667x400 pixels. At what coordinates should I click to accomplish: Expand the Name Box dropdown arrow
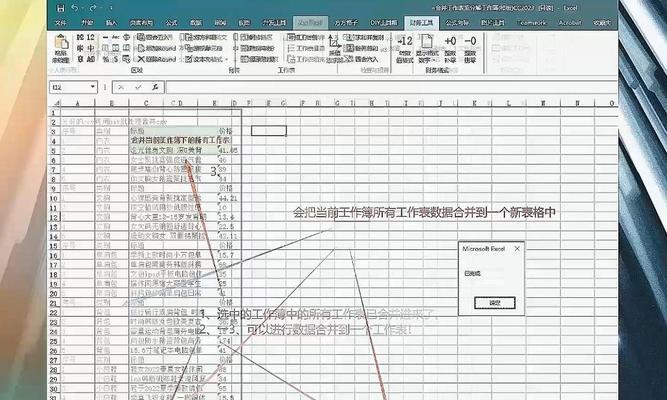[x=93, y=87]
